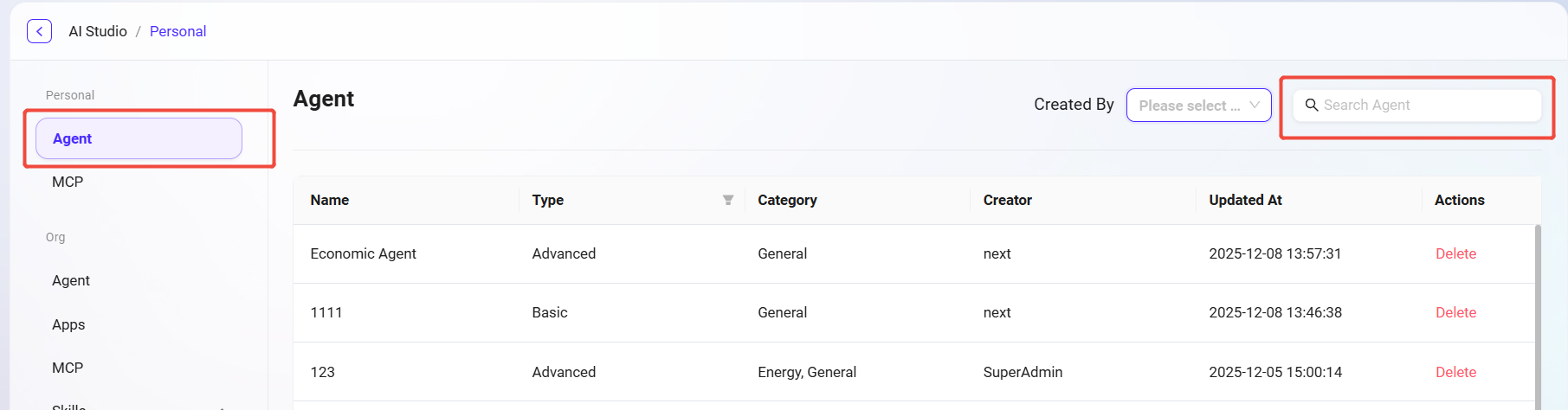
Task: Click the AI Studio breadcrumb
Action: pyautogui.click(x=98, y=31)
